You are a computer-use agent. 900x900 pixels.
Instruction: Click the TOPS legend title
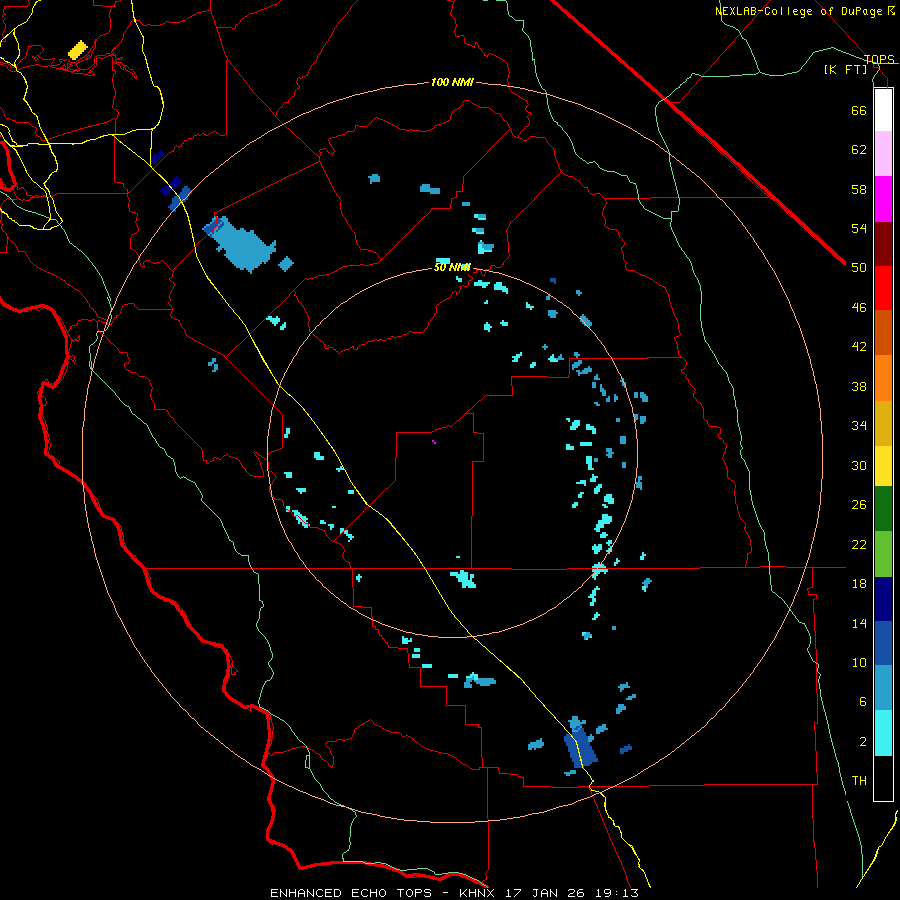(x=879, y=59)
